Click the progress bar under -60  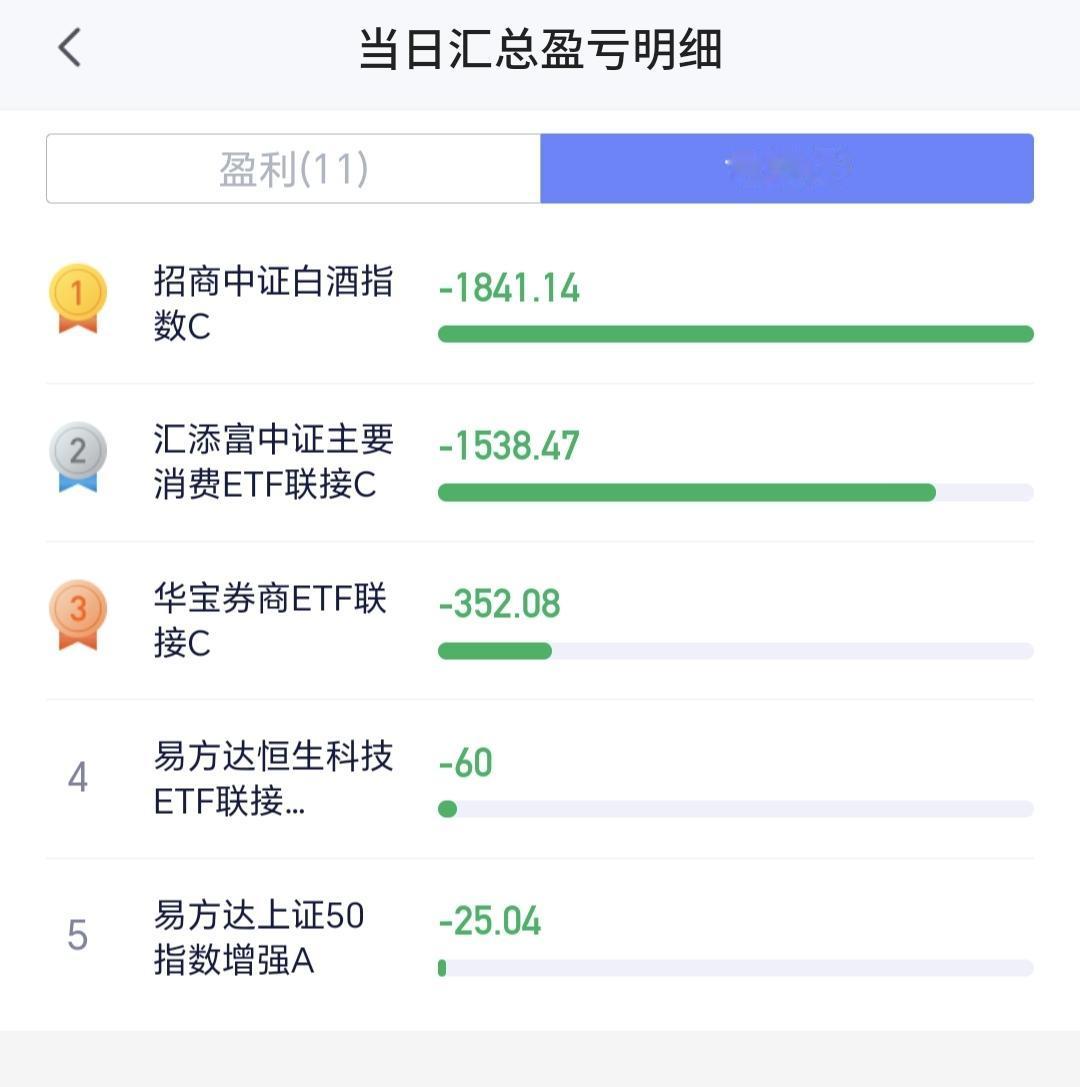coord(735,809)
